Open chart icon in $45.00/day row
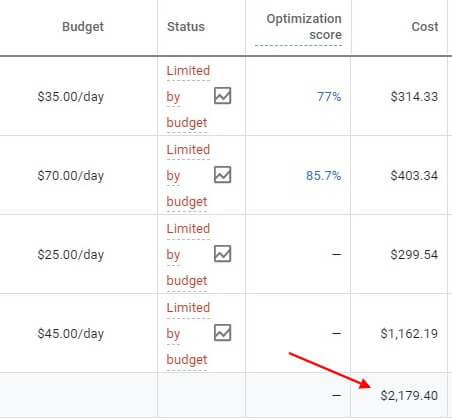Image resolution: width=452 pixels, height=418 pixels. (x=222, y=333)
